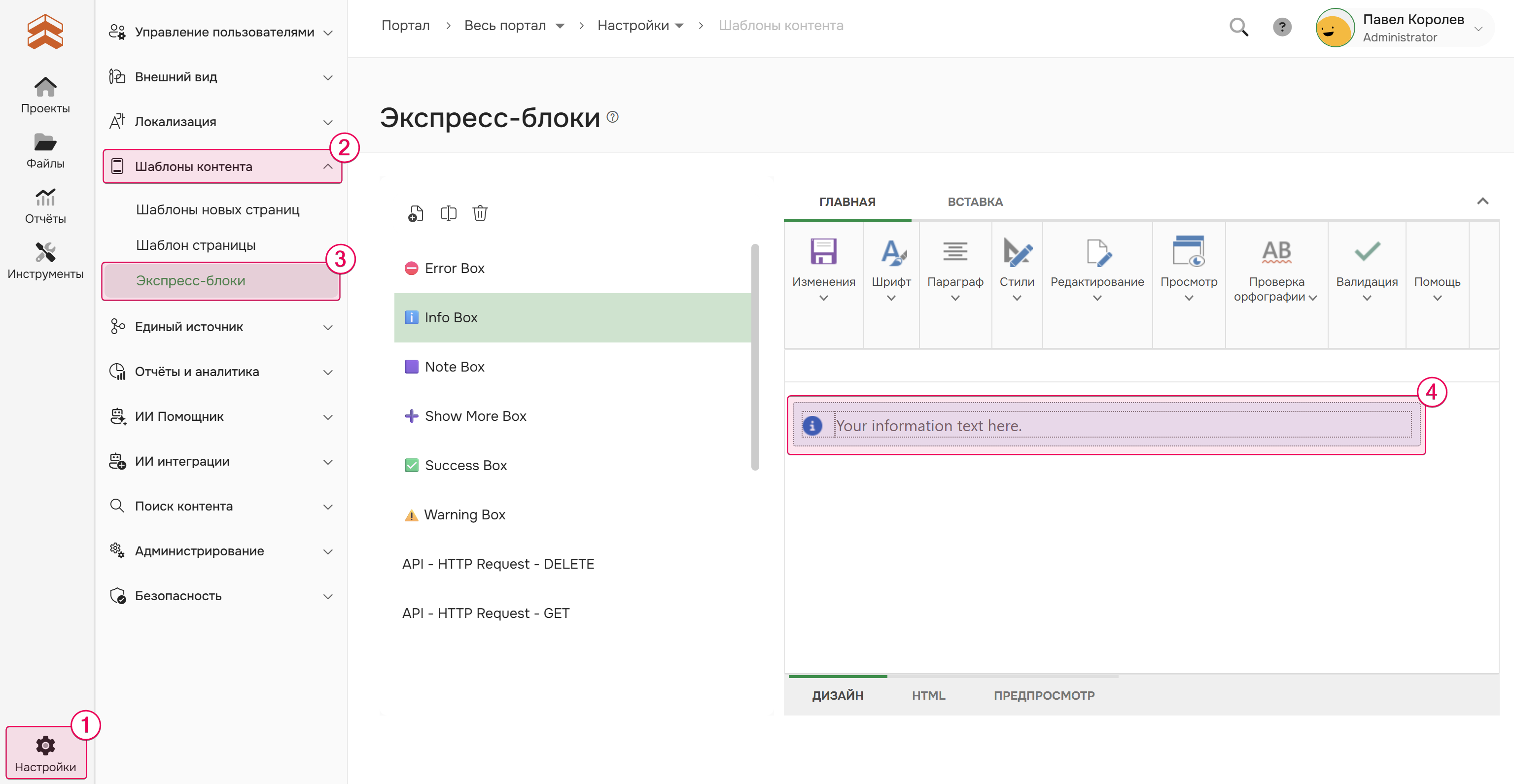Click the help question mark icon
The width and height of the screenshot is (1514, 784).
pos(1282,27)
